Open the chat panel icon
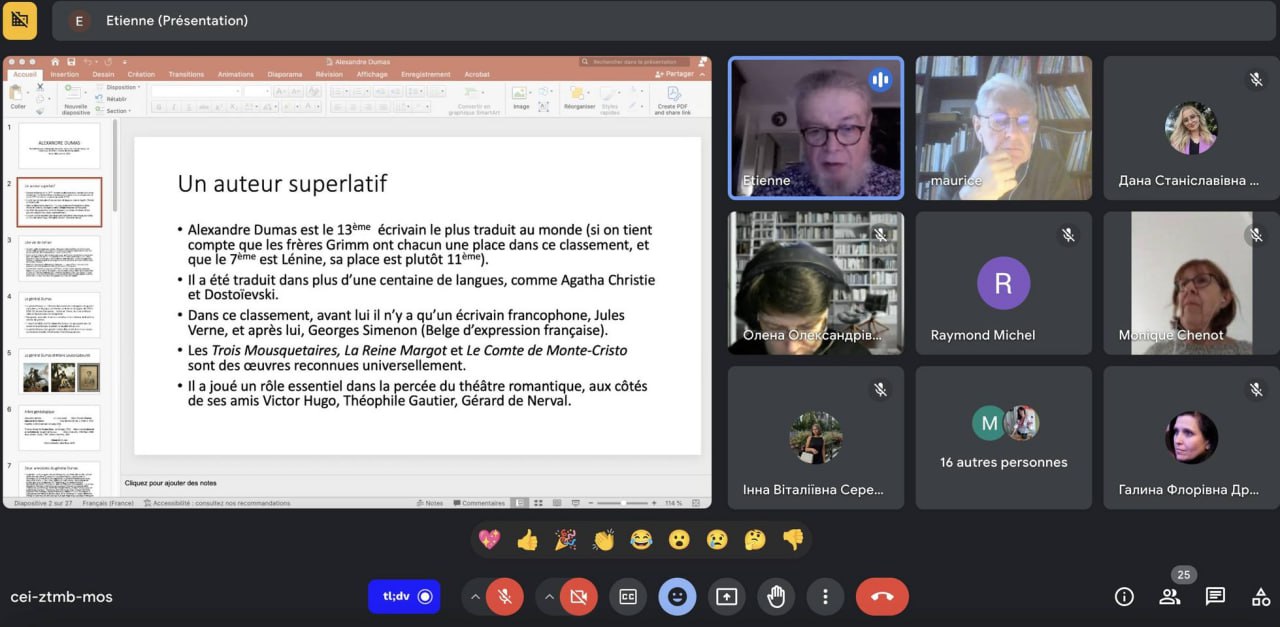The image size is (1280, 627). (1215, 597)
